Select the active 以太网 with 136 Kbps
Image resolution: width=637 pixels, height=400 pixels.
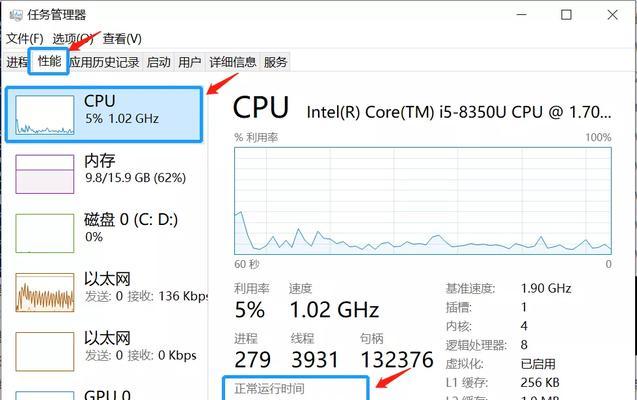coord(104,291)
